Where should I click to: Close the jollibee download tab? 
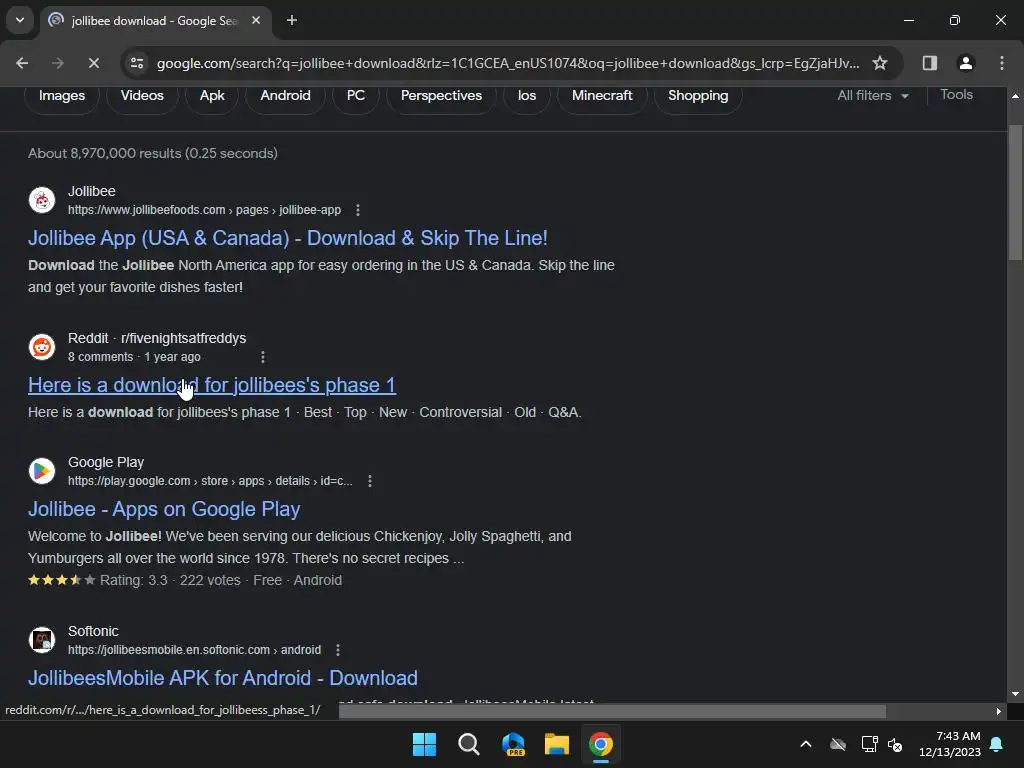click(x=256, y=20)
